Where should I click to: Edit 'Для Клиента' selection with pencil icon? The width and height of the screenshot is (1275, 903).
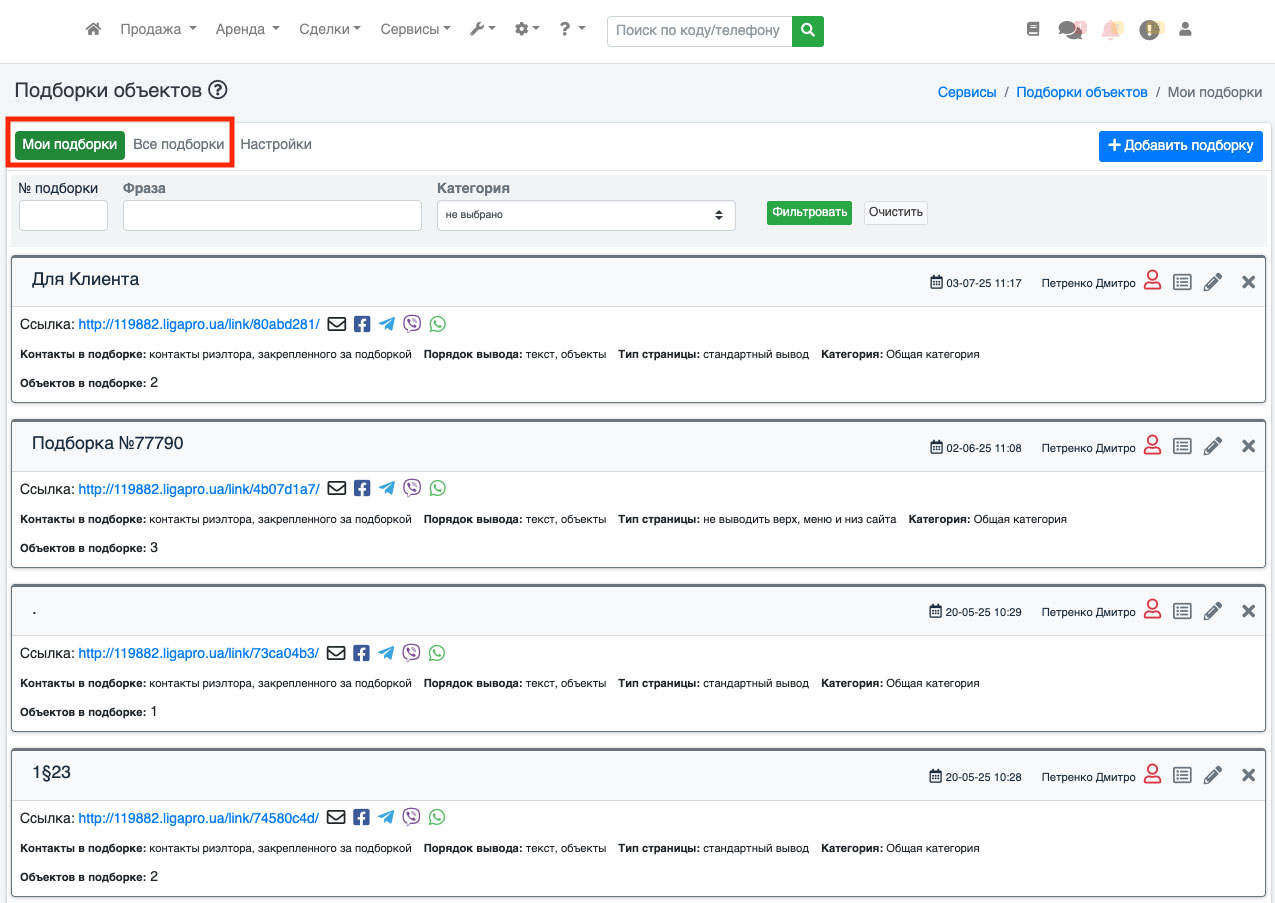(1213, 282)
